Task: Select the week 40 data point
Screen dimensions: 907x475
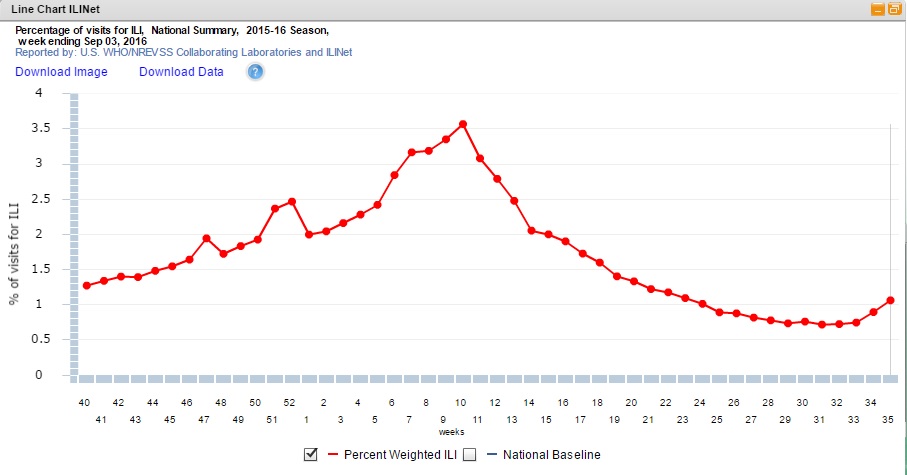Action: (87, 285)
